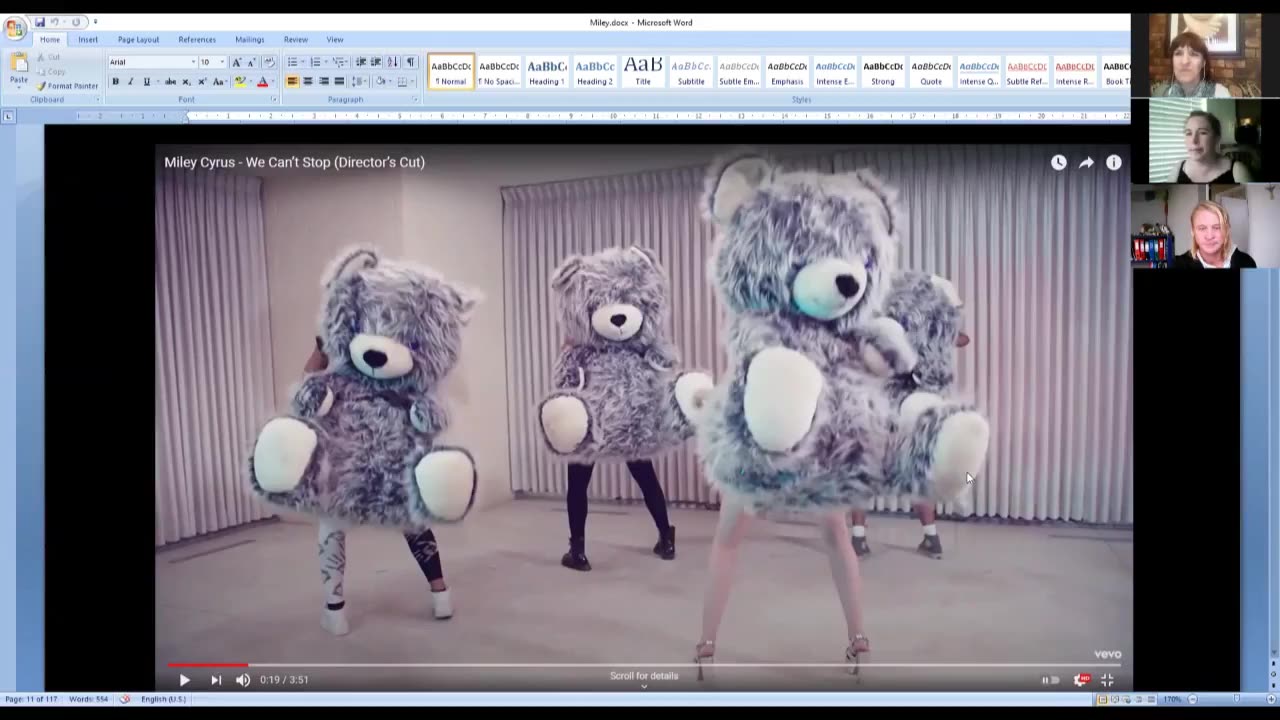Clear formatting of selected text
Screen dimensions: 1280x720
point(269,62)
